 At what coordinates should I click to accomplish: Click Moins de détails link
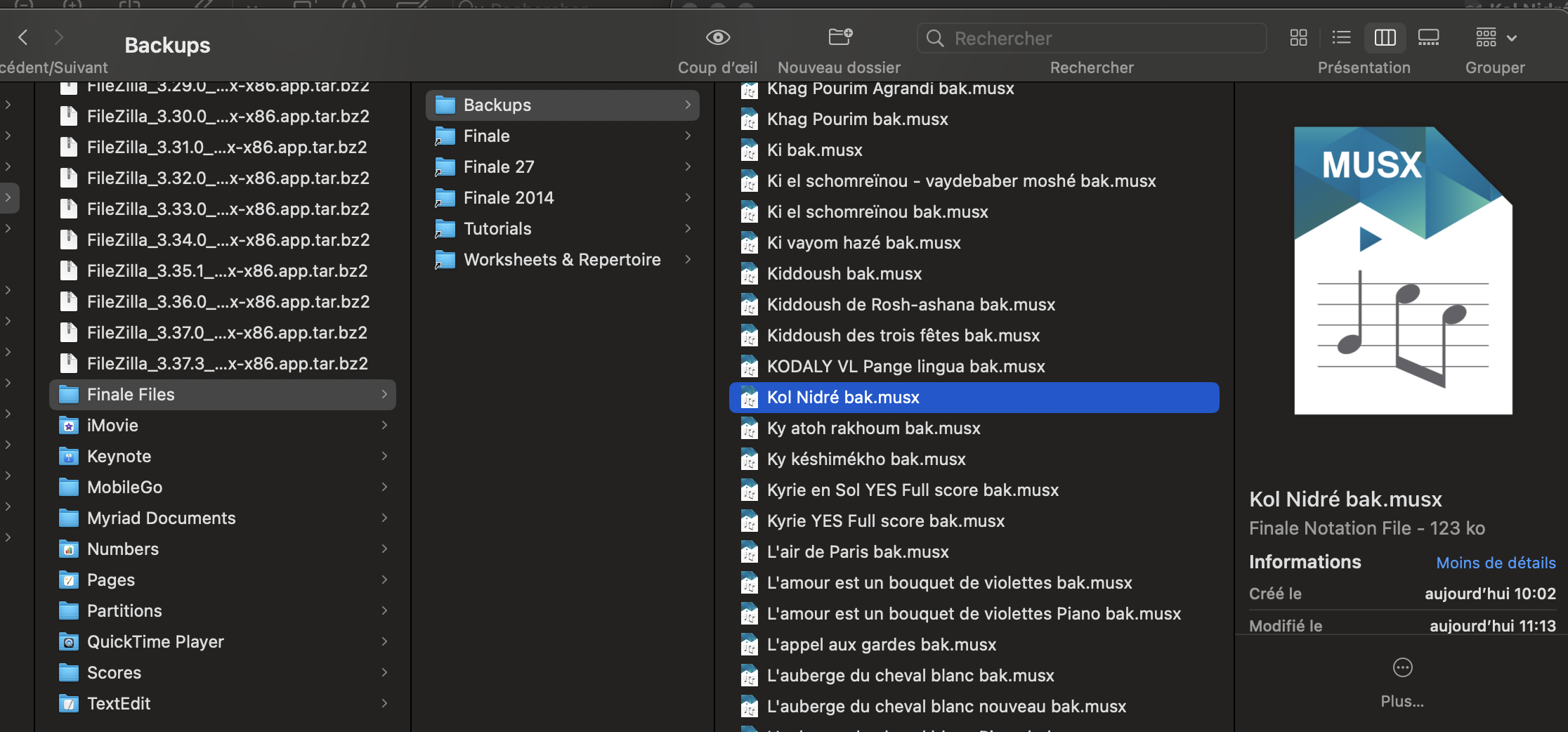pyautogui.click(x=1495, y=563)
